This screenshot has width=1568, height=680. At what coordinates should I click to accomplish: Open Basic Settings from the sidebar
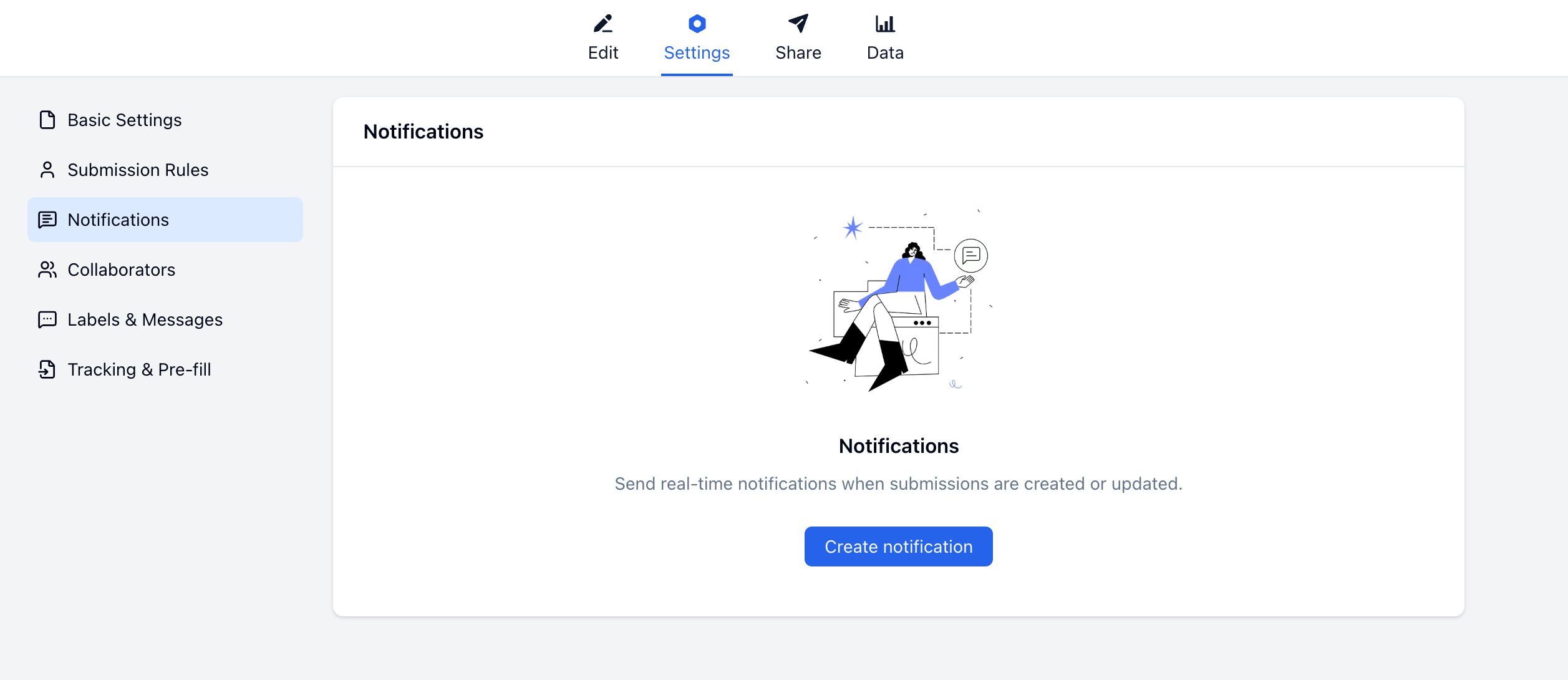tap(123, 120)
